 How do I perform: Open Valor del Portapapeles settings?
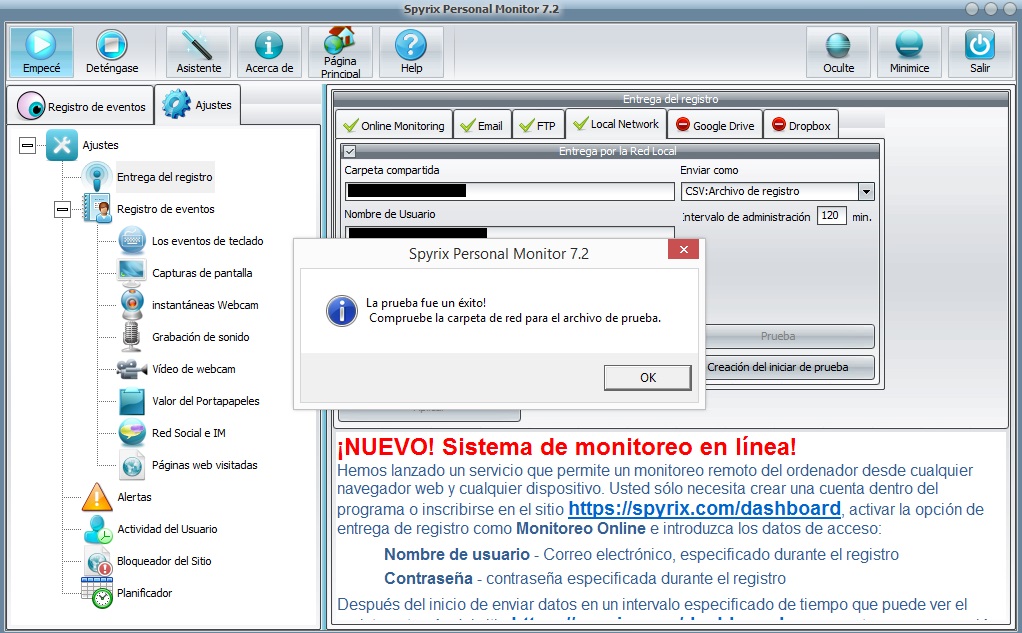coord(205,400)
